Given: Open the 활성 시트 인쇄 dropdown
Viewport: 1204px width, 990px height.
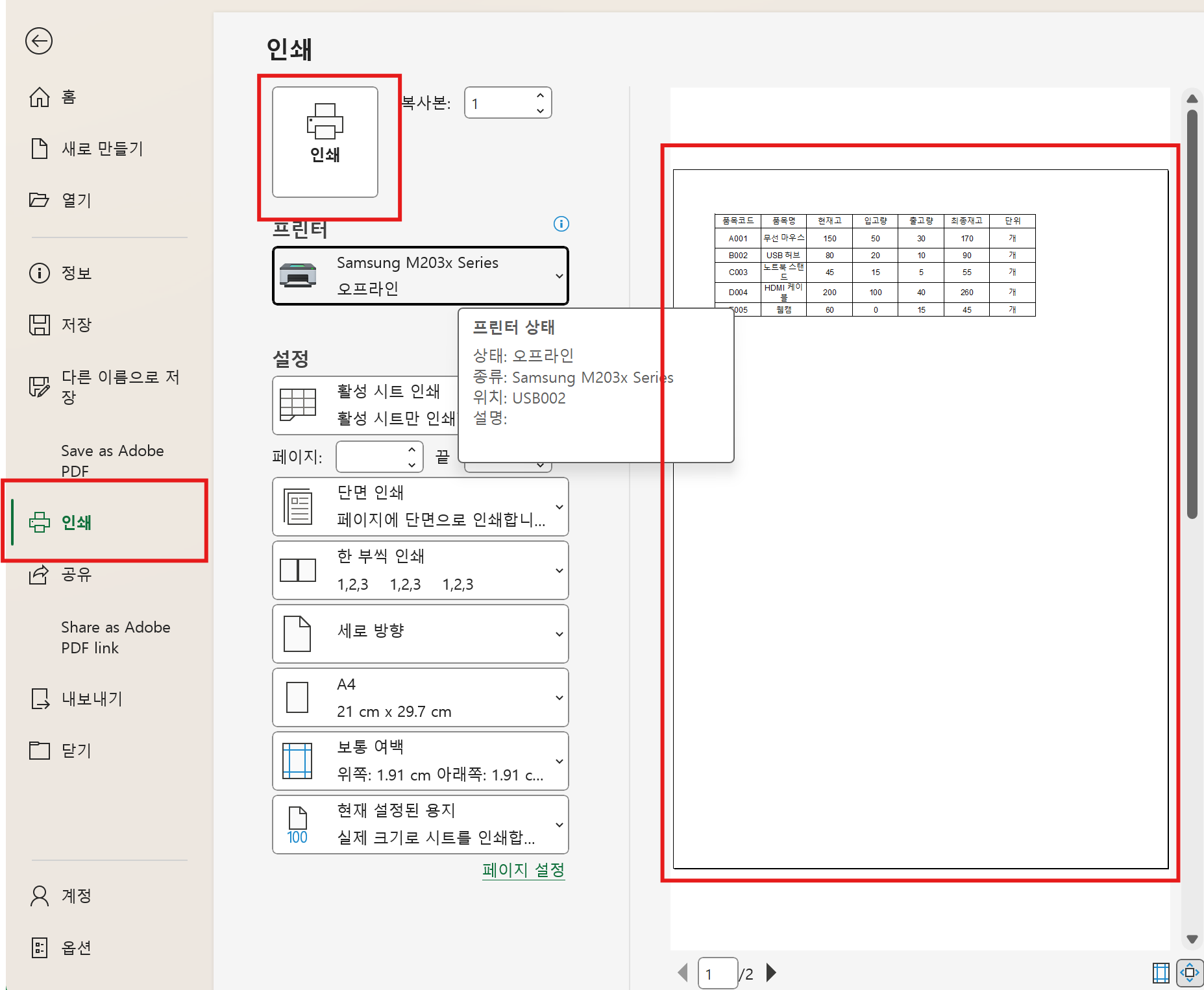Looking at the screenshot, I should click(x=365, y=405).
